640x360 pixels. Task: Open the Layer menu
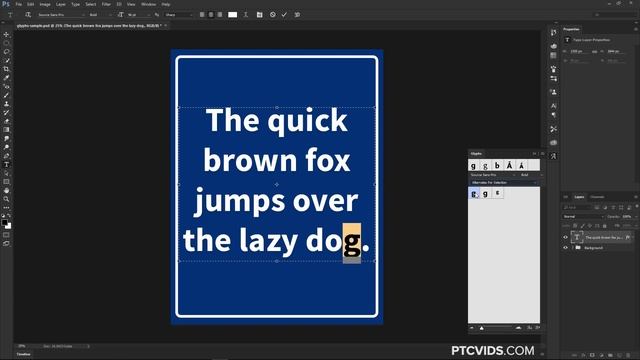pyautogui.click(x=61, y=4)
